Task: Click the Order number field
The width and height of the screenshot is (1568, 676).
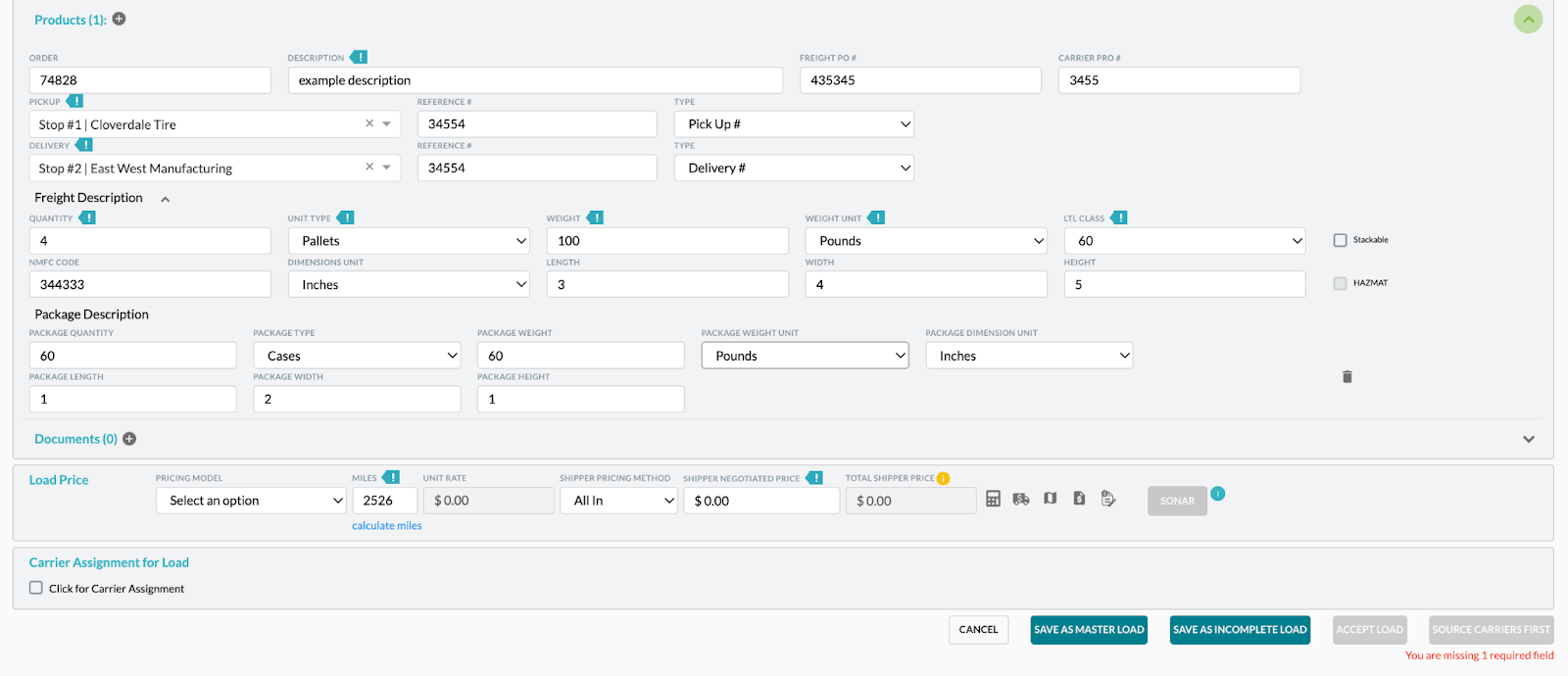Action: (x=150, y=80)
